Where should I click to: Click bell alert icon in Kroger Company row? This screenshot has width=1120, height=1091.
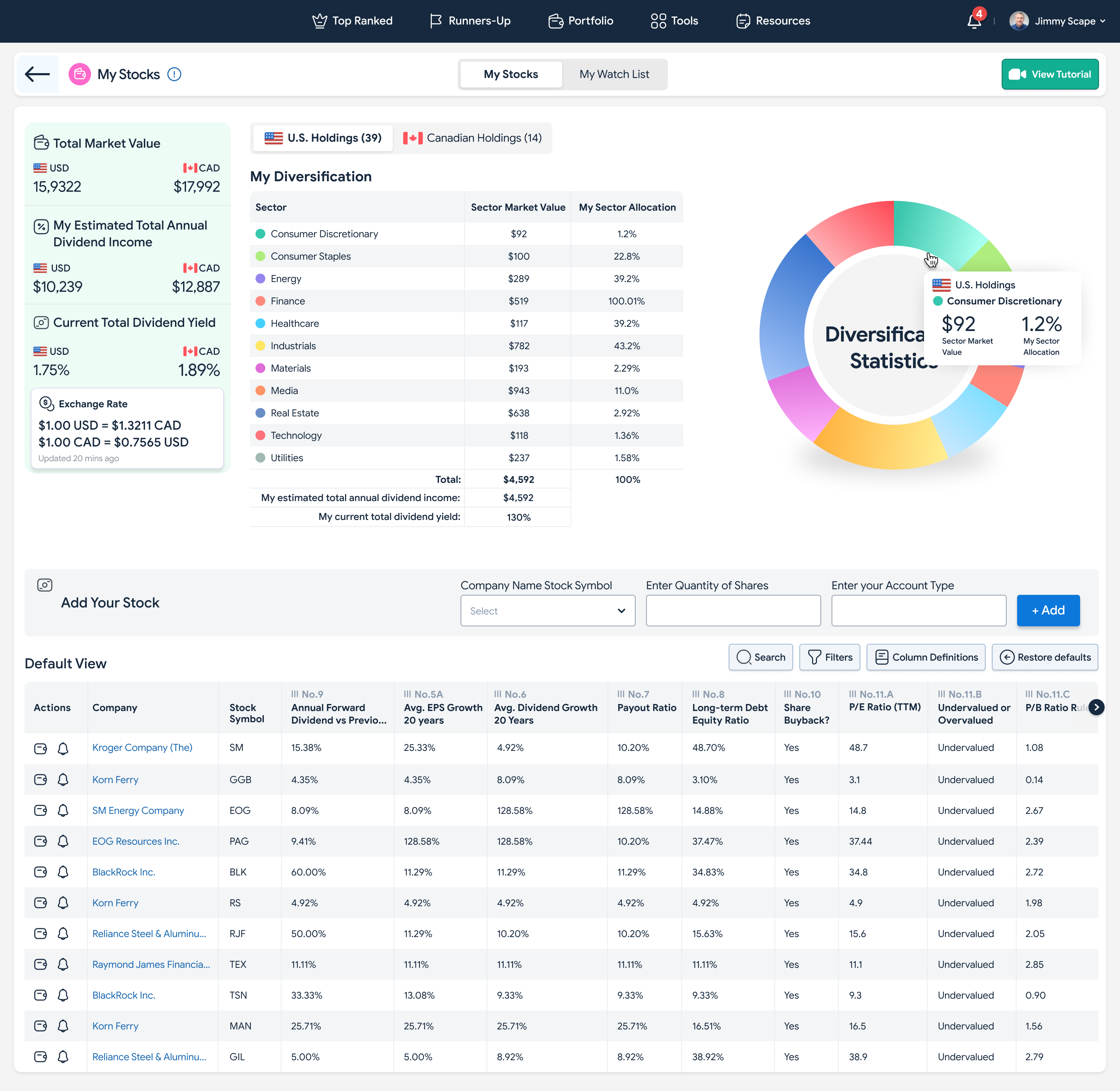pos(63,748)
